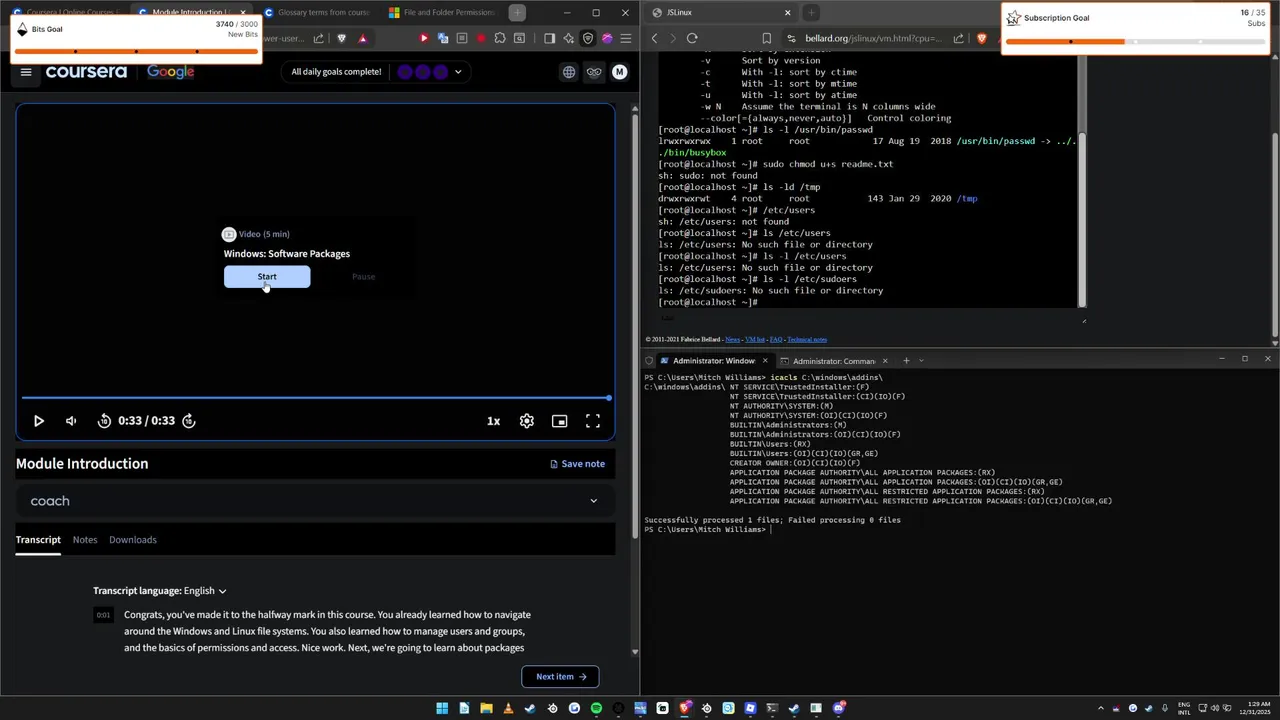Switch to the Notes tab
The height and width of the screenshot is (720, 1280).
pos(85,540)
